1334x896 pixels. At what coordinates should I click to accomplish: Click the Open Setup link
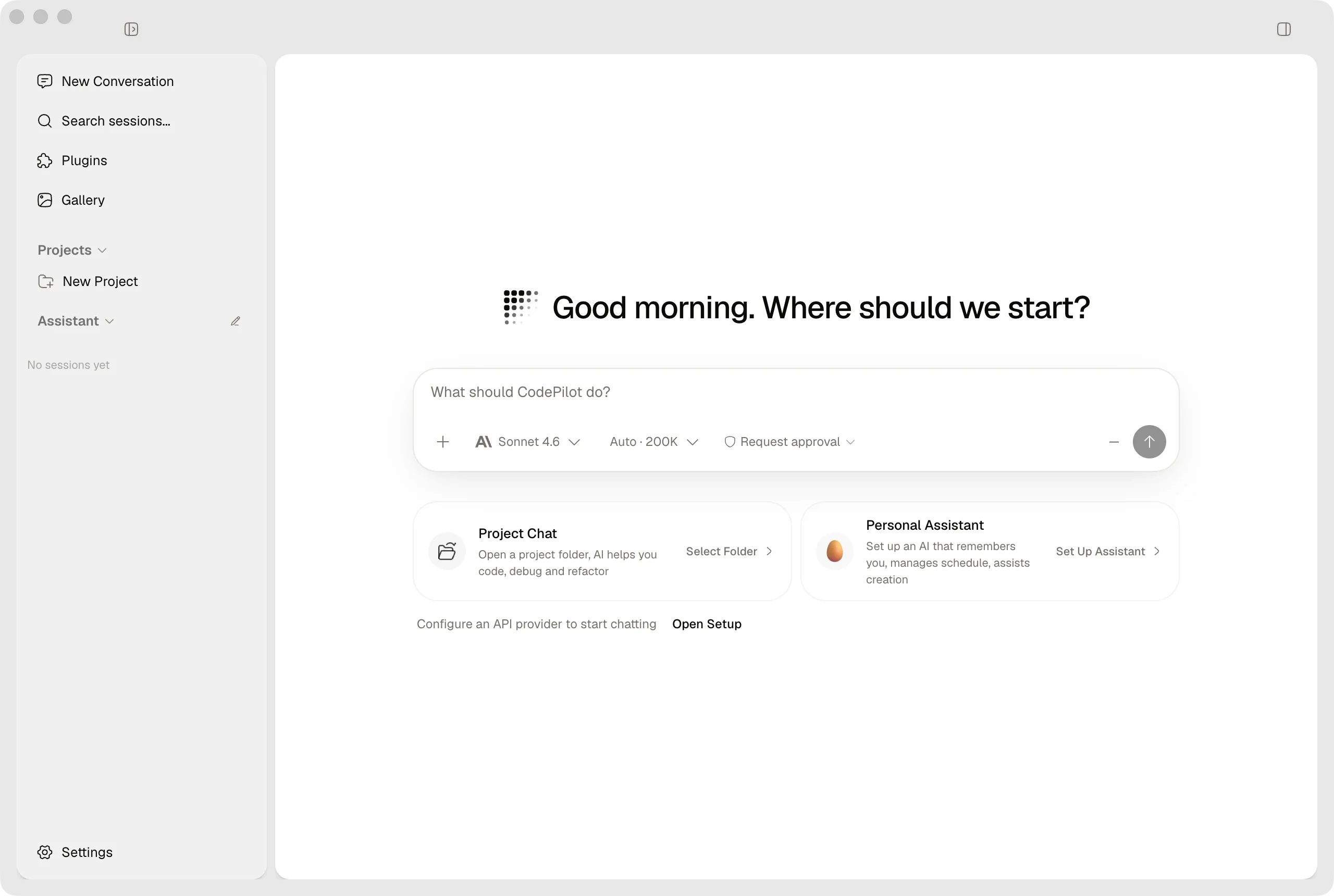click(707, 624)
